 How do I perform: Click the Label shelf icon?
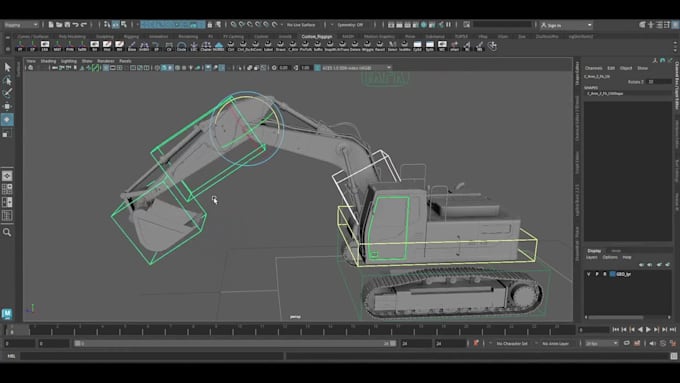tap(268, 46)
